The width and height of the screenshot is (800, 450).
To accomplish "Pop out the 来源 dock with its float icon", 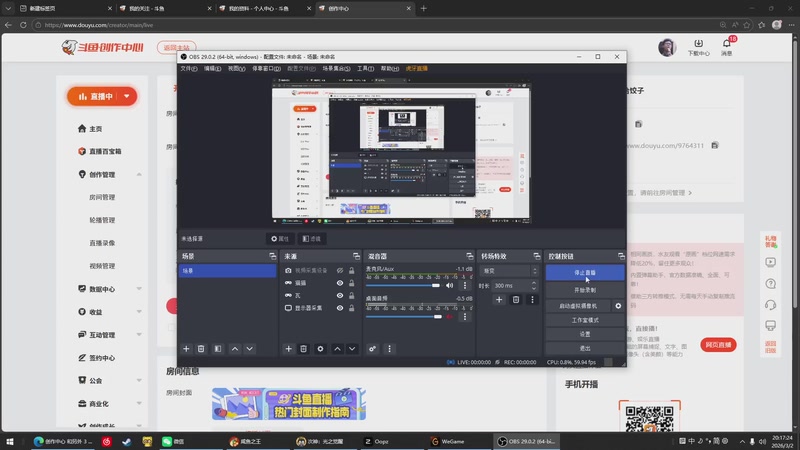I will pos(356,256).
